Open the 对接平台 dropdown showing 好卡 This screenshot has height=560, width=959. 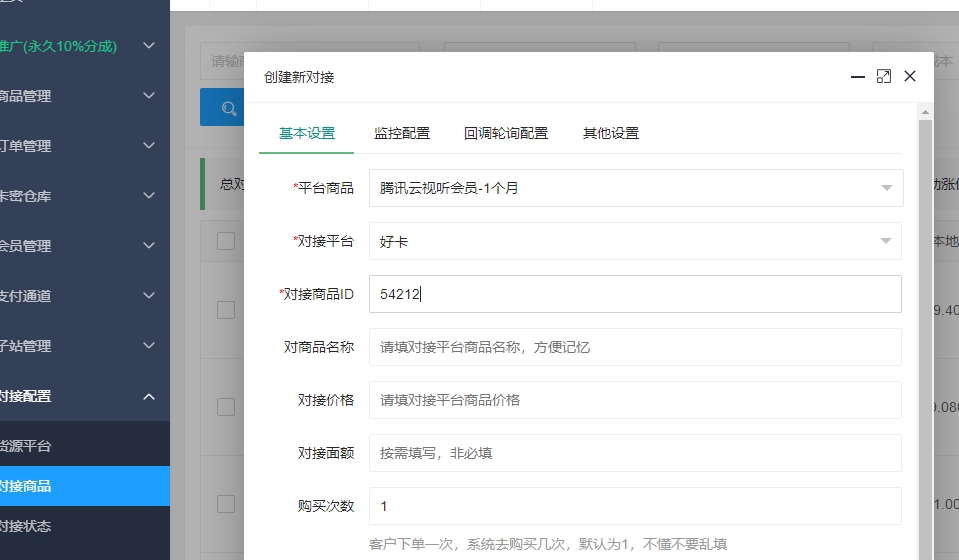pyautogui.click(x=635, y=241)
